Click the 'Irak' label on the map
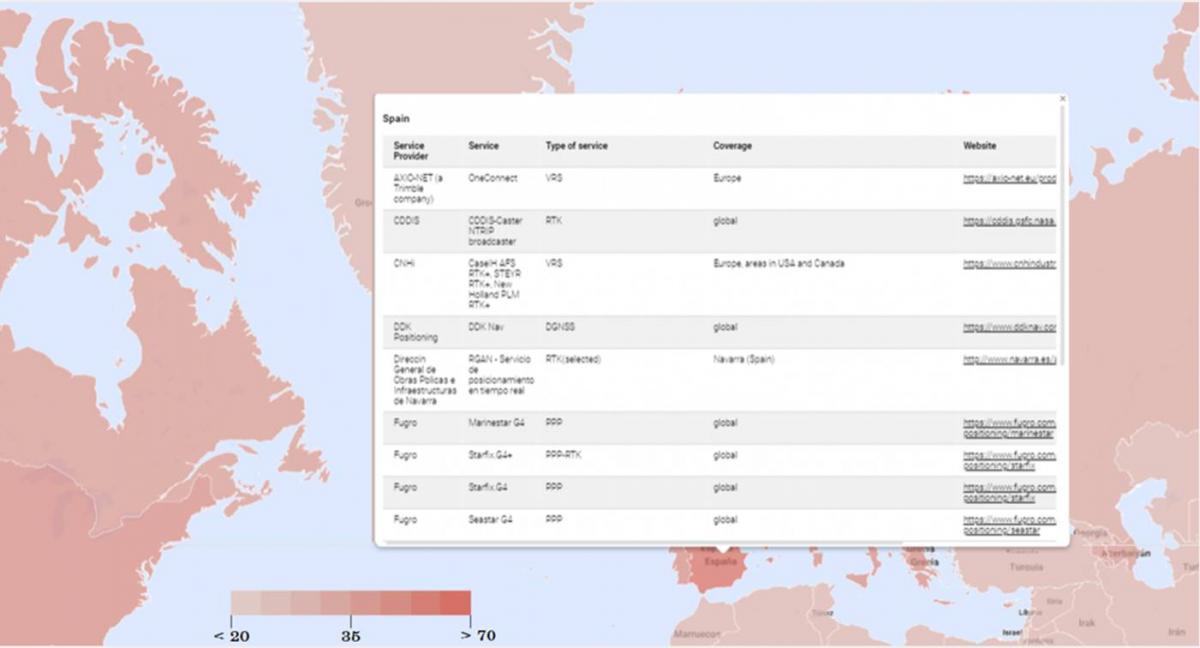Image resolution: width=1200 pixels, height=648 pixels. pyautogui.click(x=1087, y=621)
